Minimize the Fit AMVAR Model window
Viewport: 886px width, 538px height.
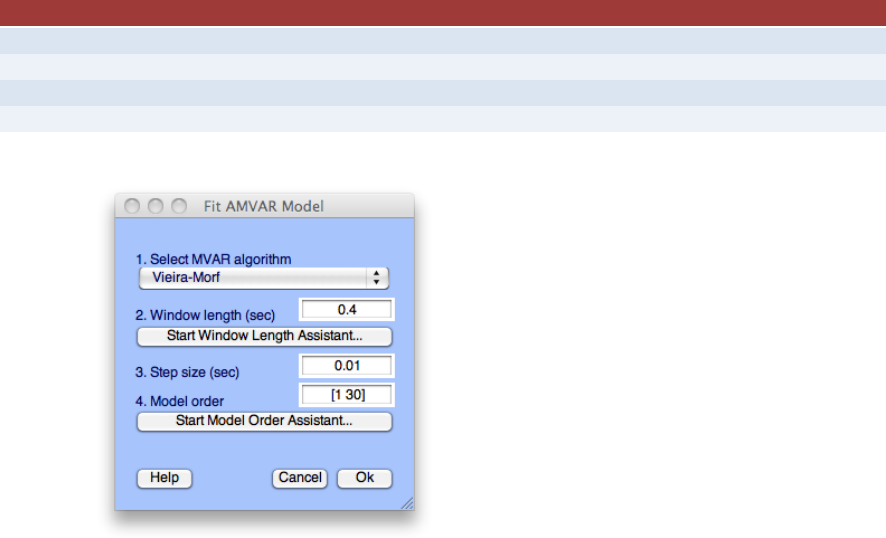coord(155,206)
